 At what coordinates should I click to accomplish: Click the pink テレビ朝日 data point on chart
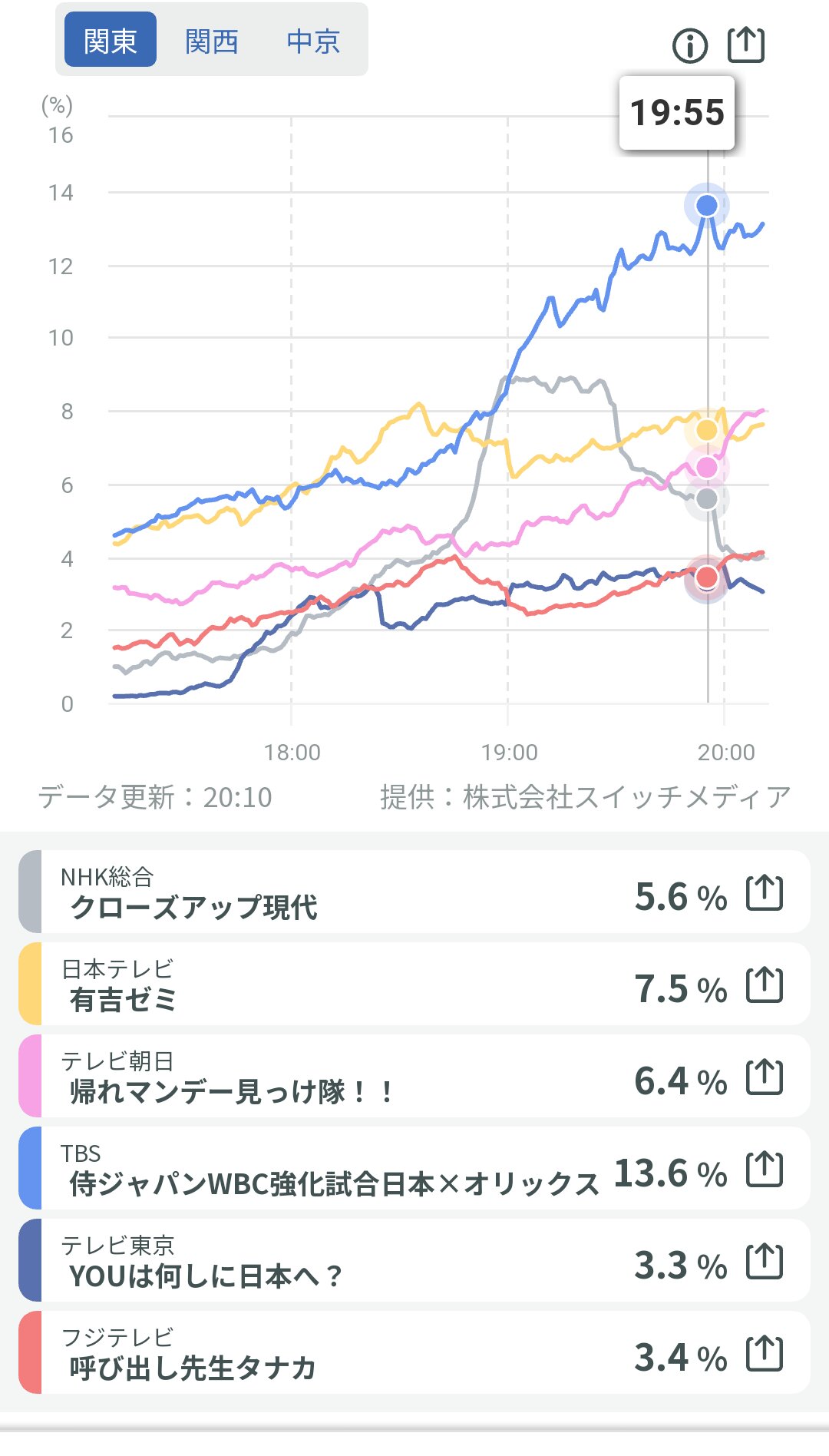[707, 467]
